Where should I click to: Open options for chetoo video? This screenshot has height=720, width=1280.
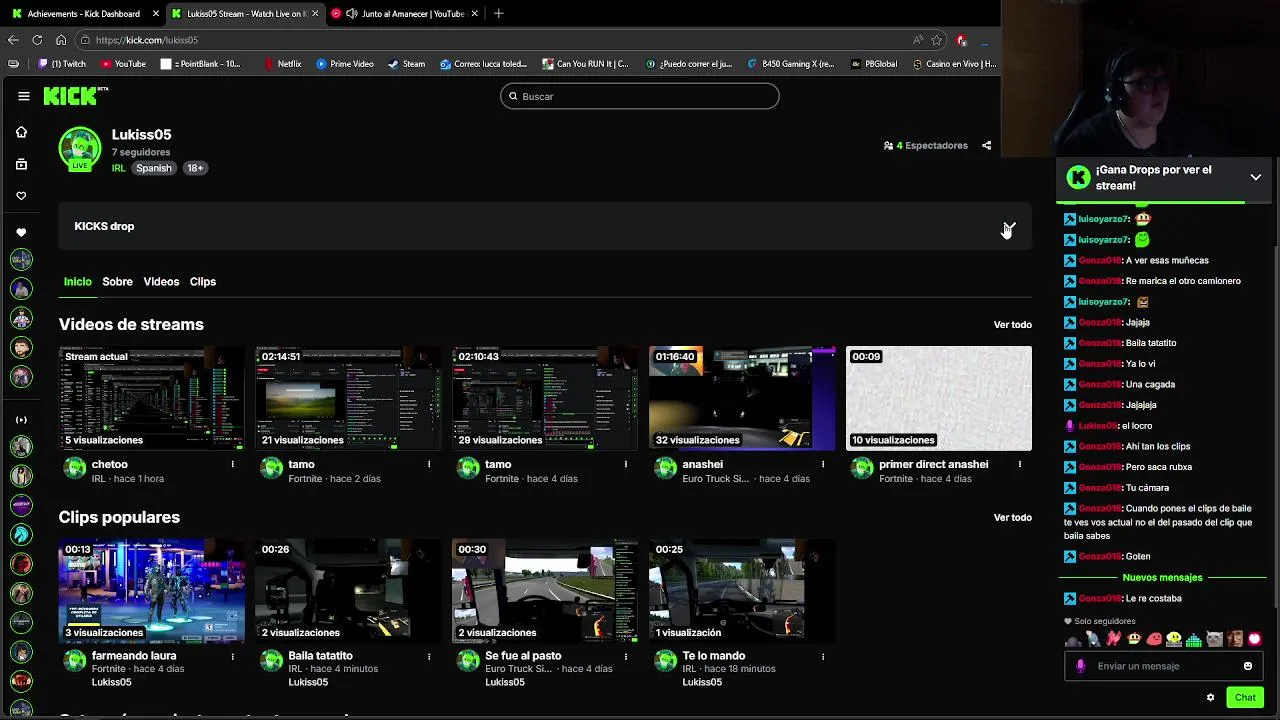[232, 464]
